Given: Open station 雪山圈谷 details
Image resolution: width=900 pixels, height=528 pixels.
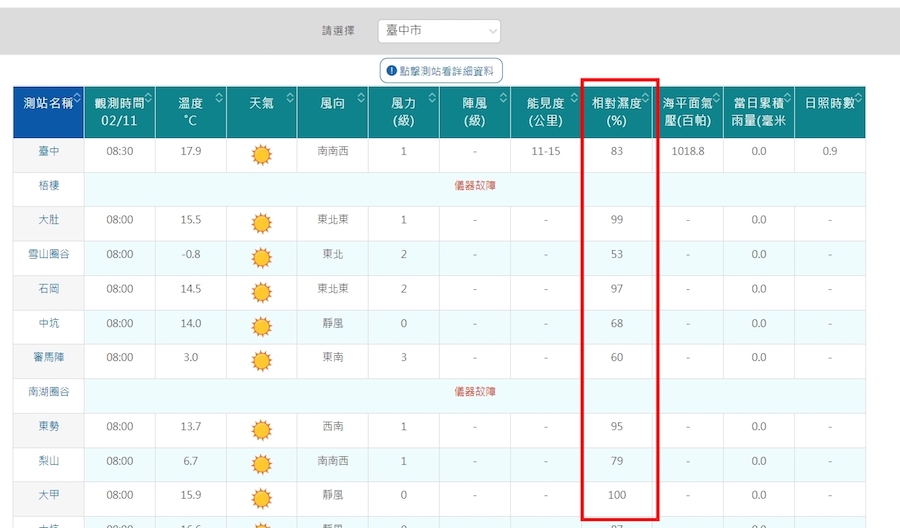Looking at the screenshot, I should point(49,254).
